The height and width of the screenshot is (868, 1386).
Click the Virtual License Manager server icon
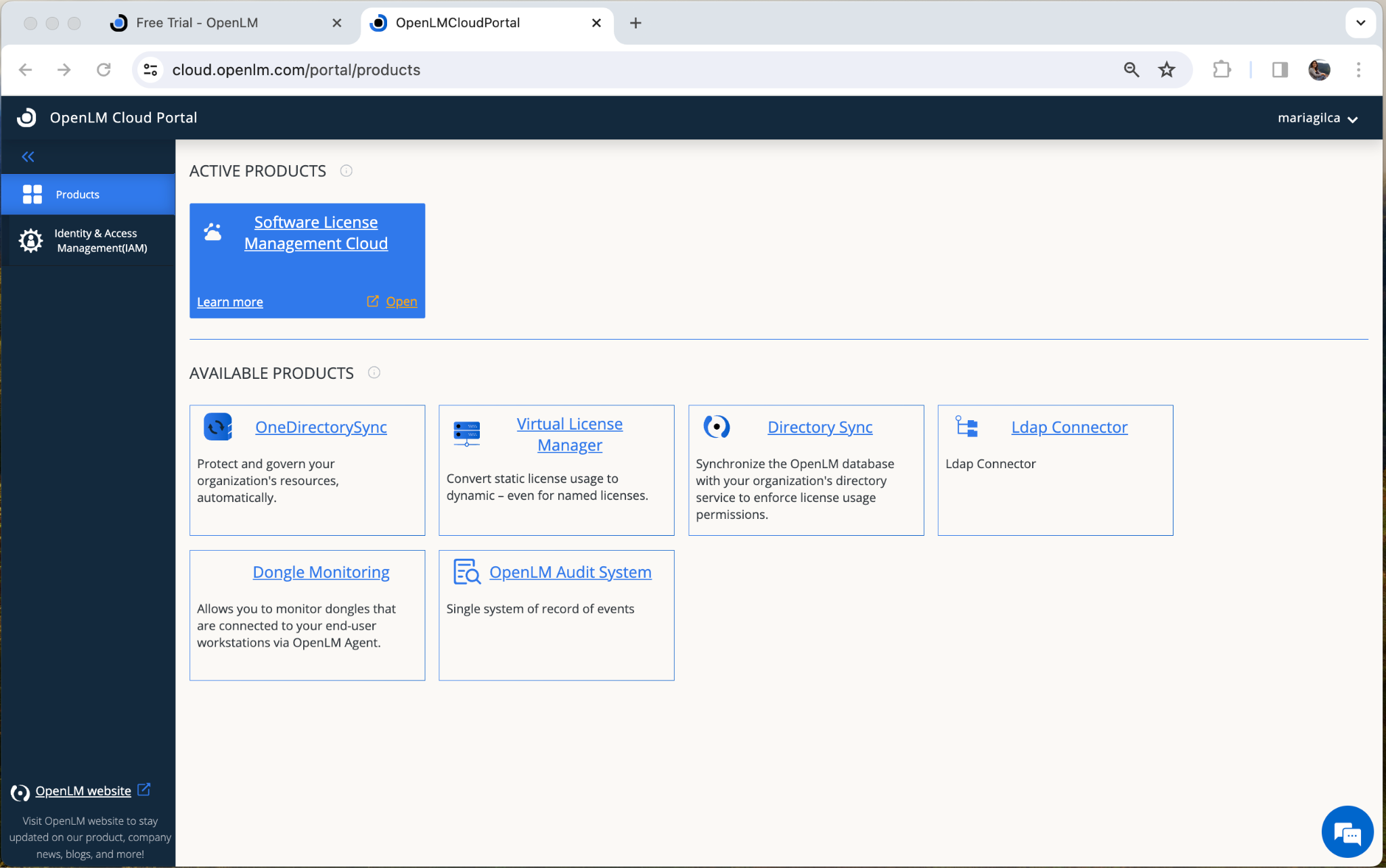pos(467,434)
